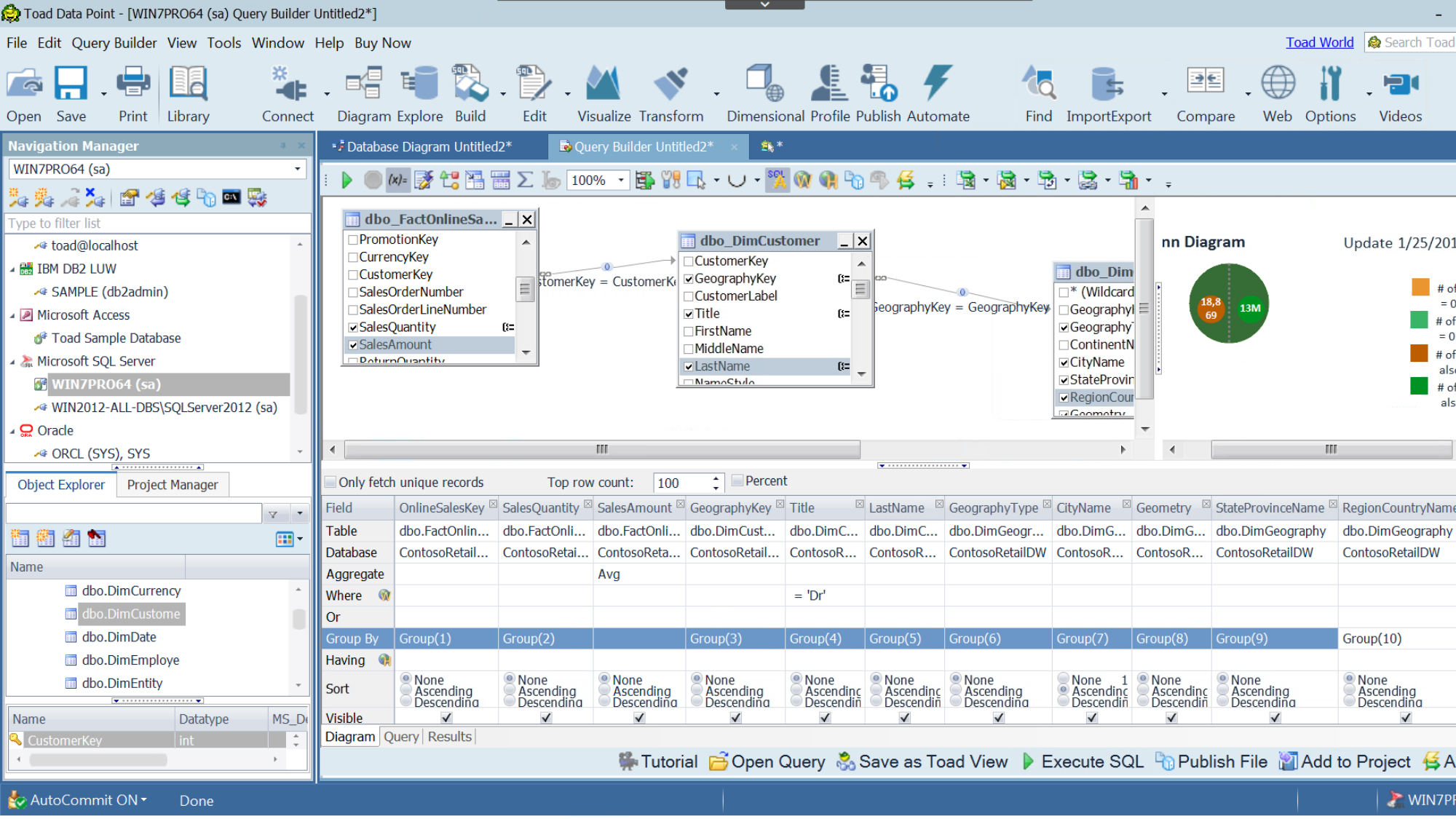Viewport: 1456px width, 819px height.
Task: Check the FirstName column checkbox
Action: point(688,331)
